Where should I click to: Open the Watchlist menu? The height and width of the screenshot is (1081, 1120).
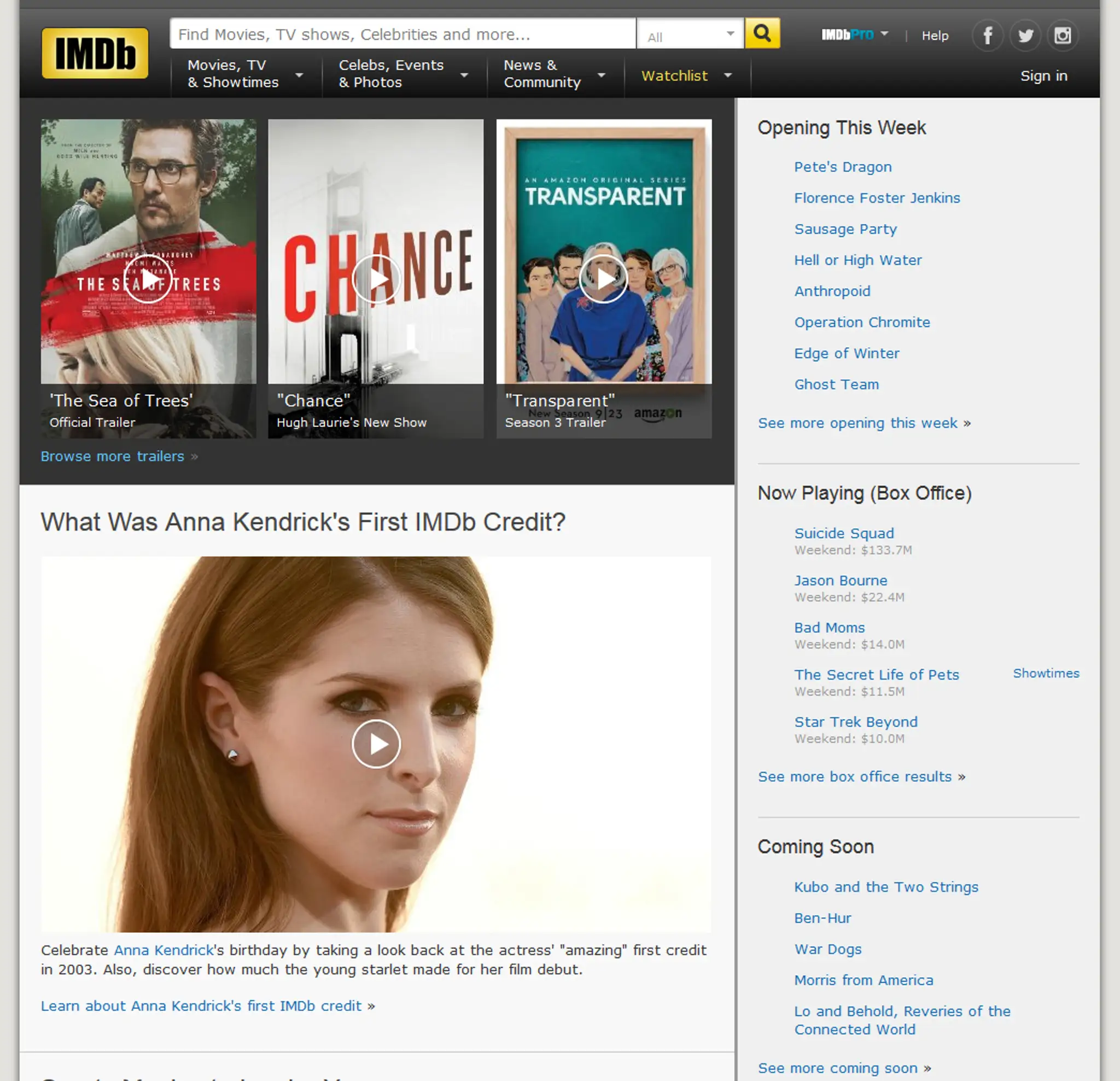(x=687, y=75)
